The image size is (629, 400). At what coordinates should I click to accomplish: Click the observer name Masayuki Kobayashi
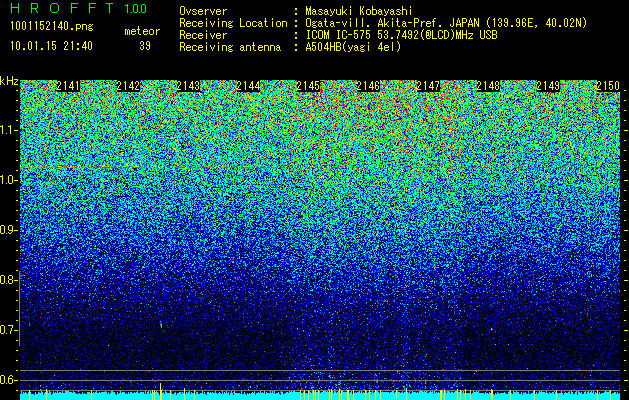(x=359, y=11)
